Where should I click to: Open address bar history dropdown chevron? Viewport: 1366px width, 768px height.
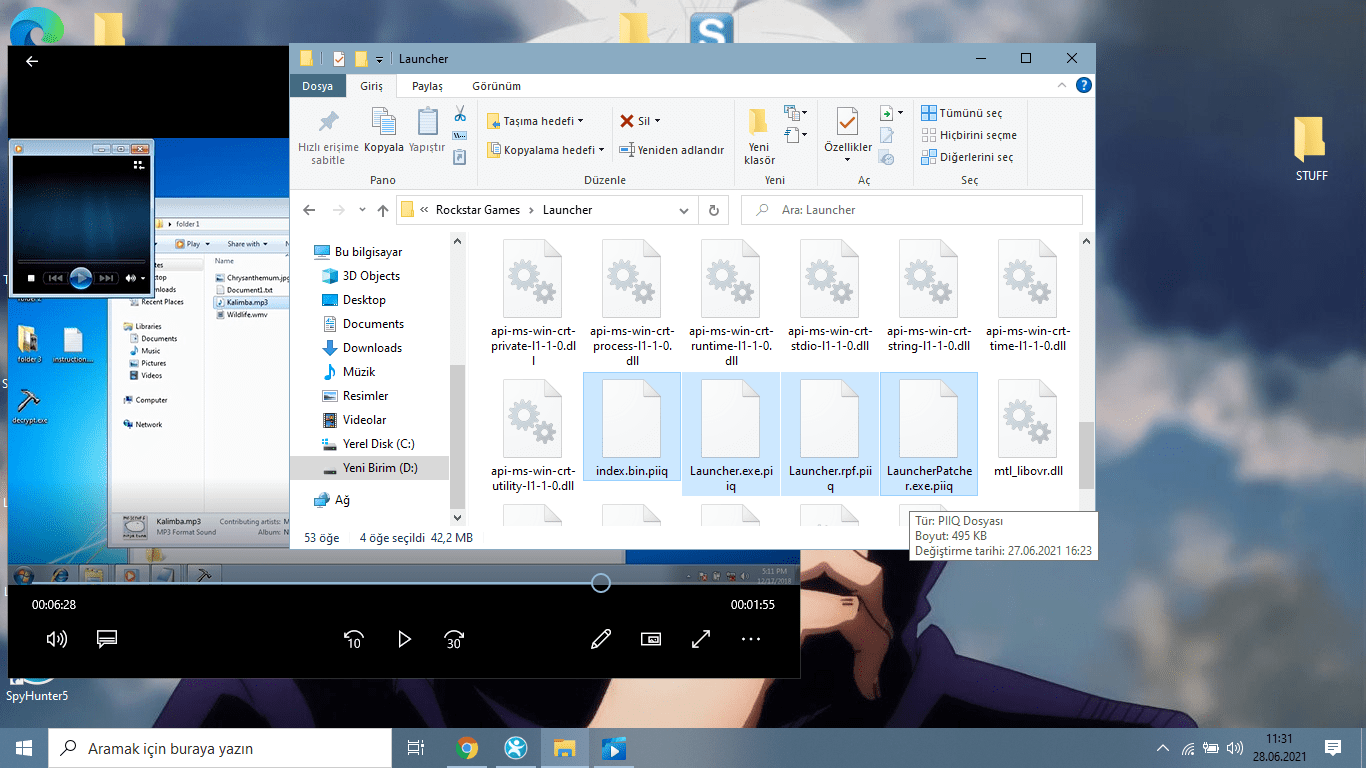click(685, 210)
